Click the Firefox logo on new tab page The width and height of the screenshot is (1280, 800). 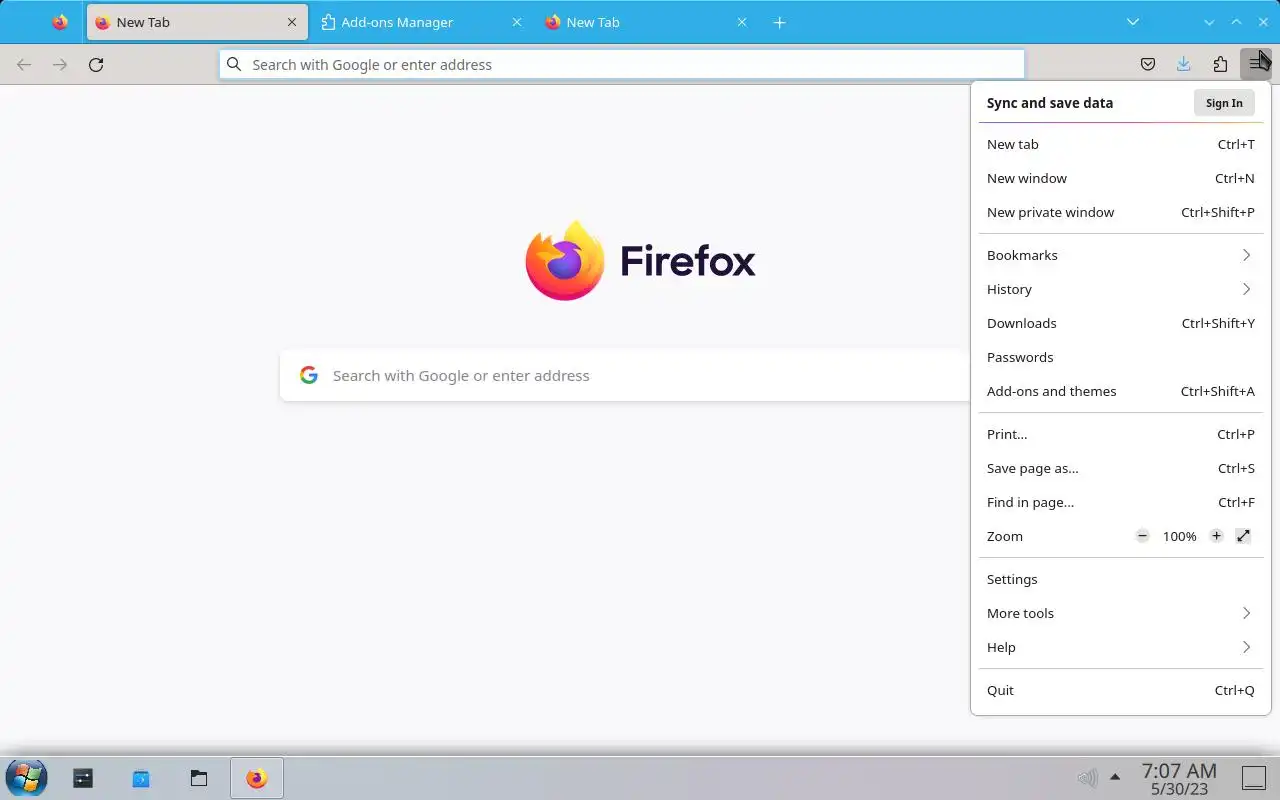[640, 260]
